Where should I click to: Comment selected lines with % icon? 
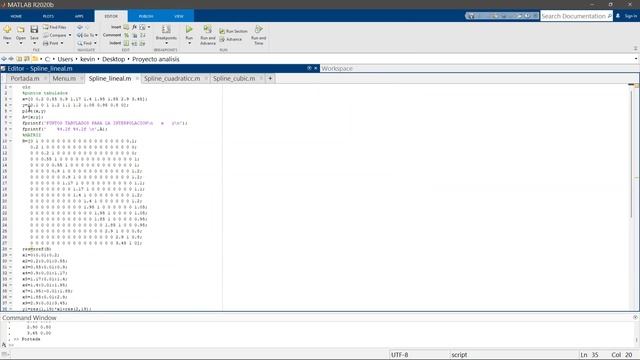tap(126, 35)
